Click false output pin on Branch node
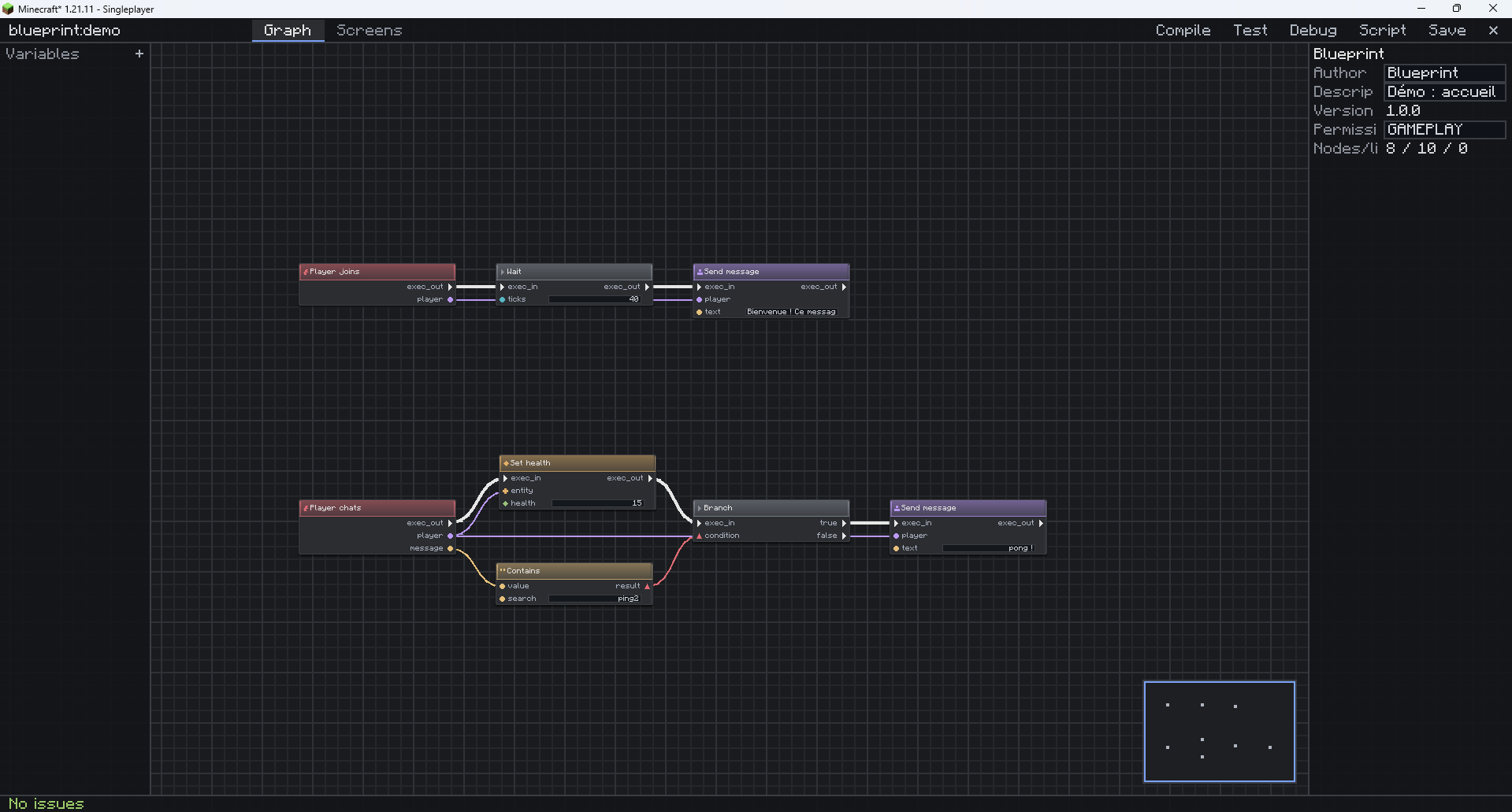 click(844, 536)
